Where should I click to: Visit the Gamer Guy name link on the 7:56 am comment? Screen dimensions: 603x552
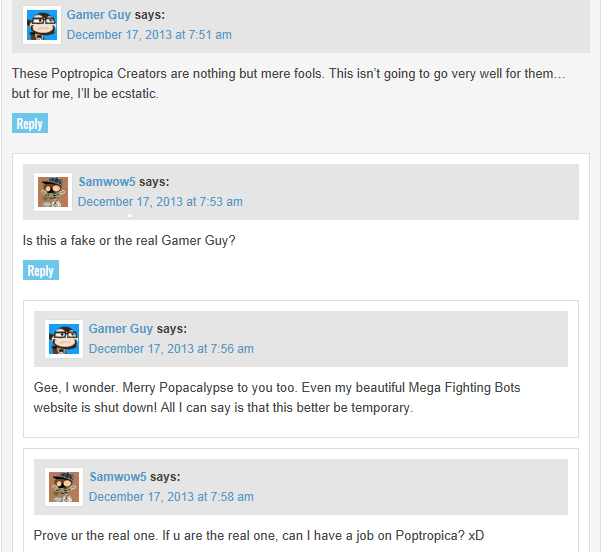click(x=121, y=329)
